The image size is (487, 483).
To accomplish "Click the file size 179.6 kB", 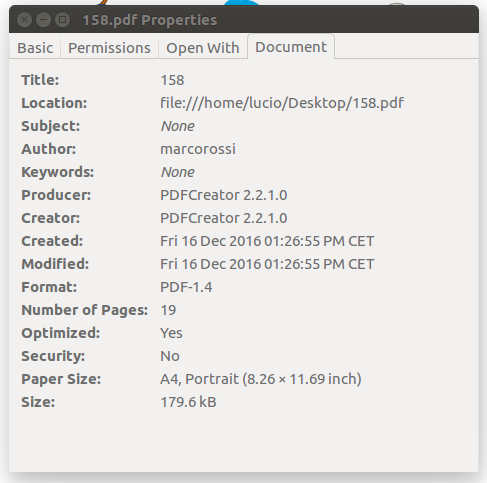I will click(188, 402).
